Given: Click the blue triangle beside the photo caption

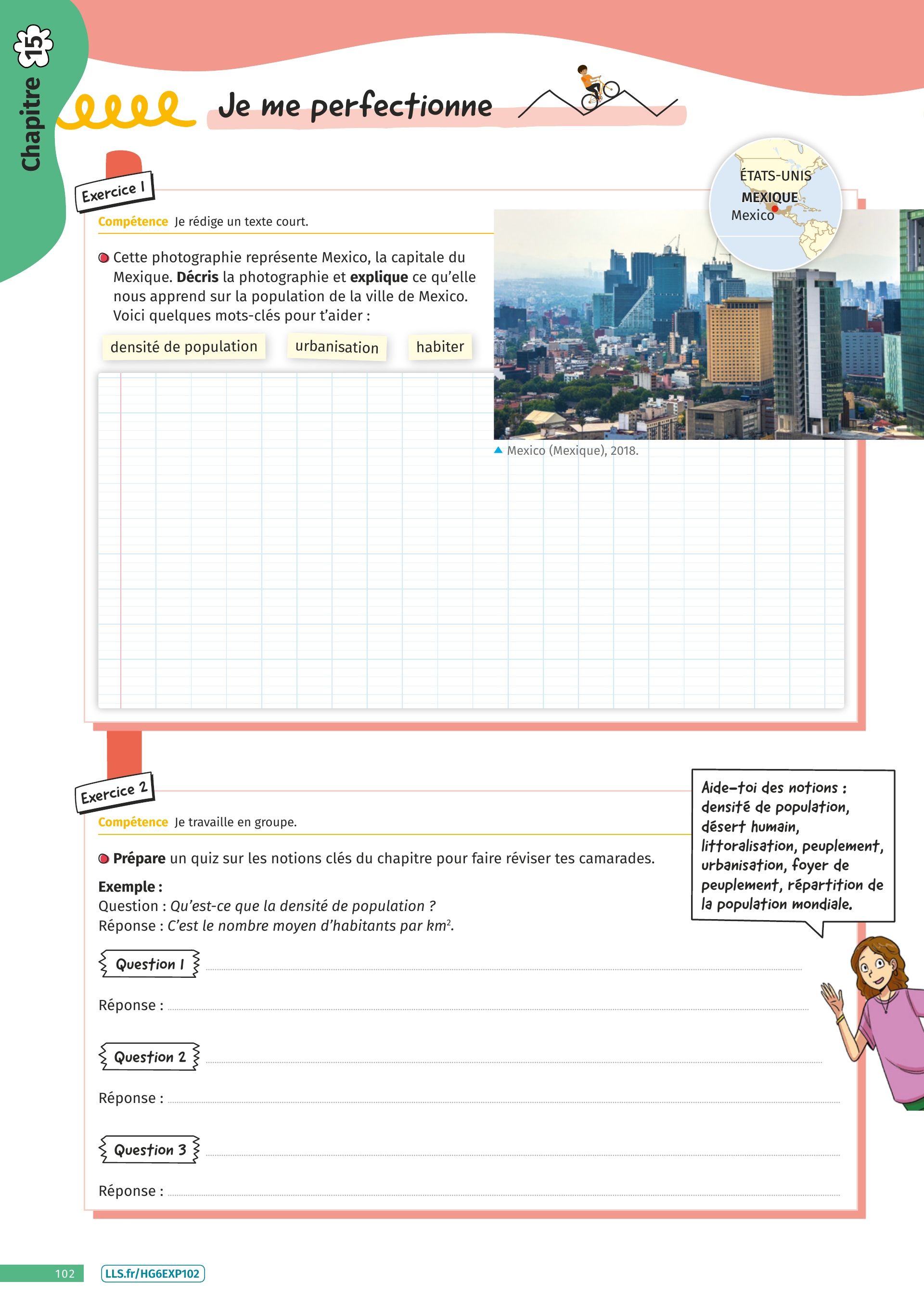Looking at the screenshot, I should click(498, 450).
